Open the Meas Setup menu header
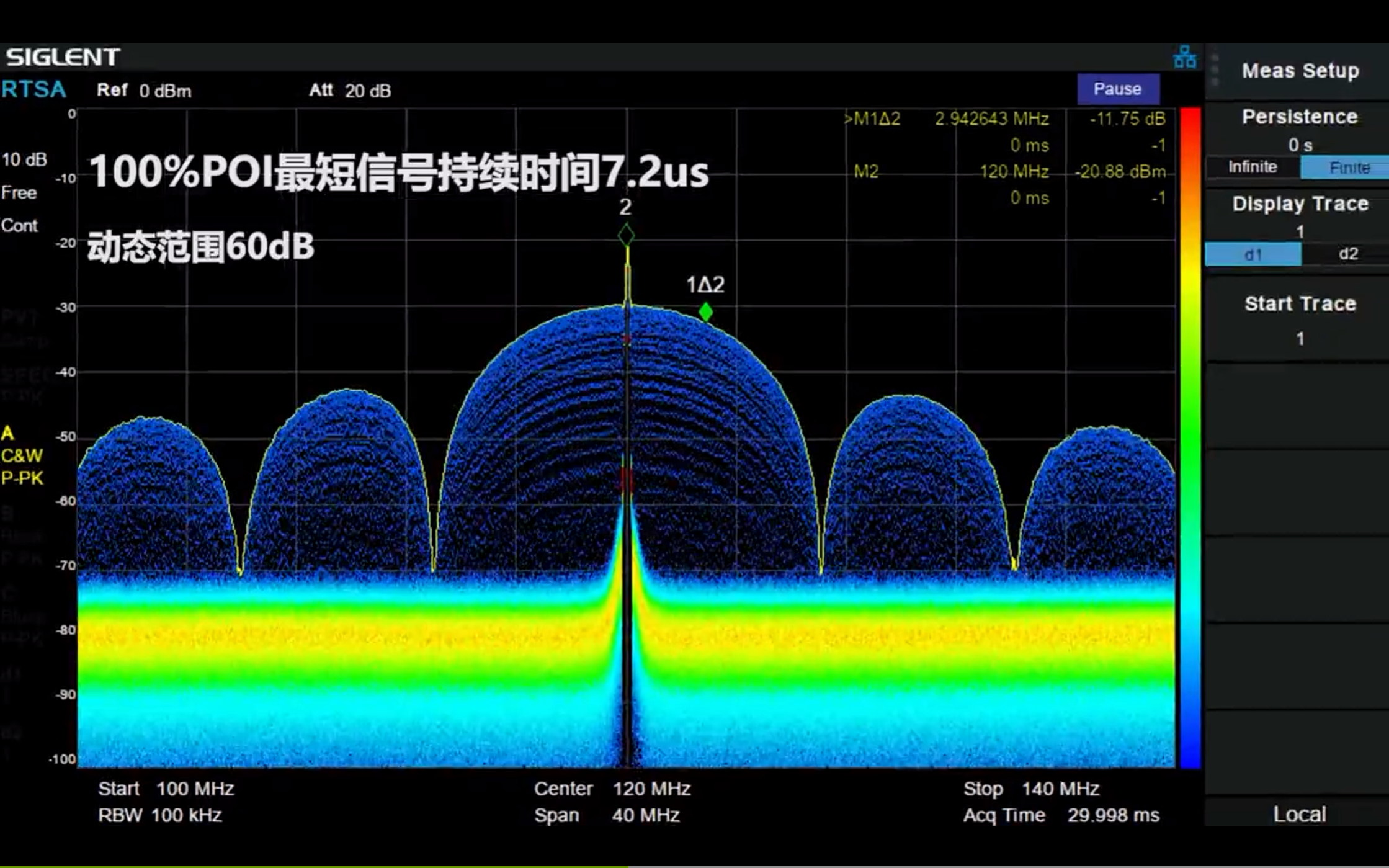The height and width of the screenshot is (868, 1389). tap(1300, 71)
